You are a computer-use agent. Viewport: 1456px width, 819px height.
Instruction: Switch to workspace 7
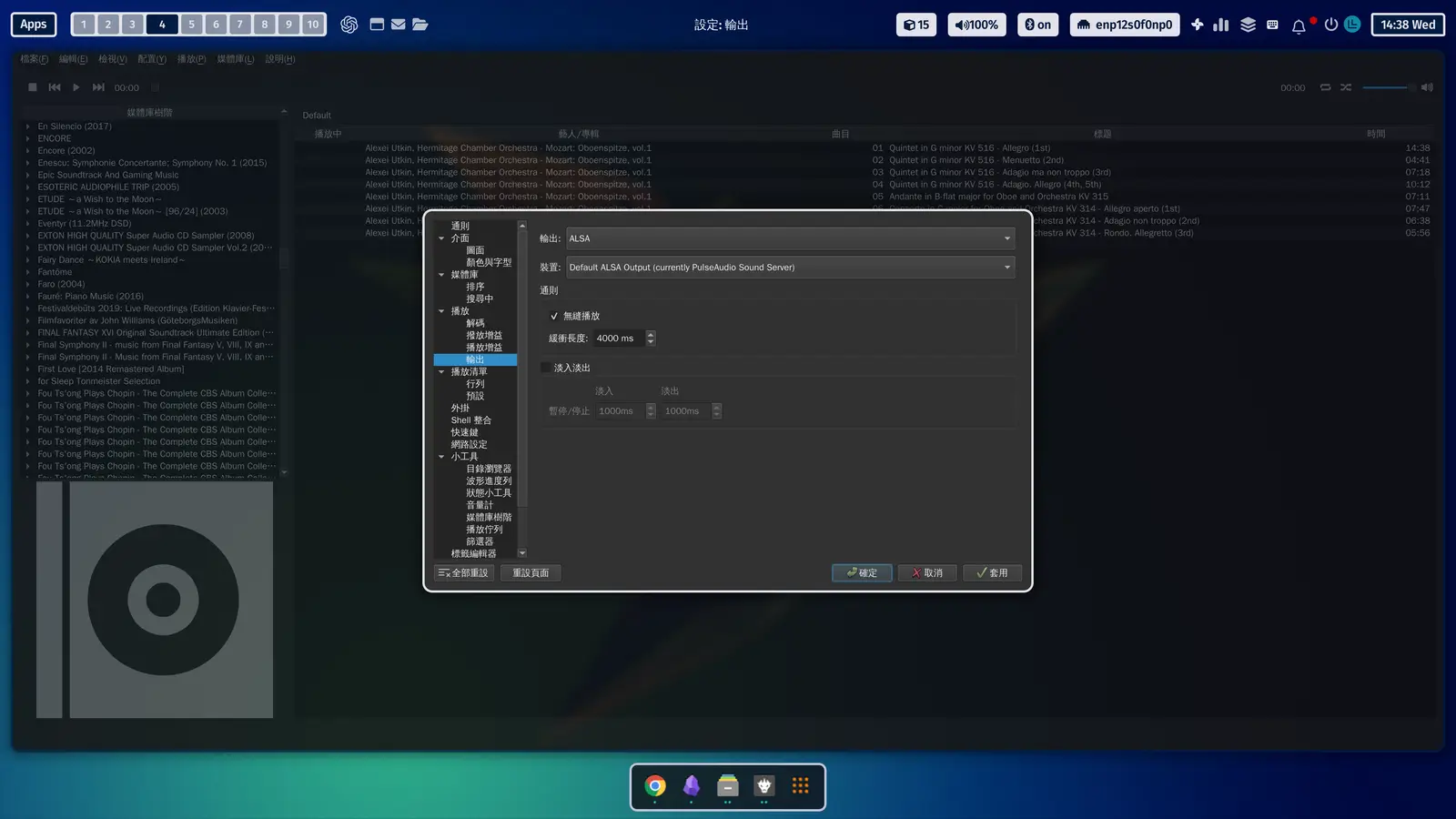(x=240, y=25)
